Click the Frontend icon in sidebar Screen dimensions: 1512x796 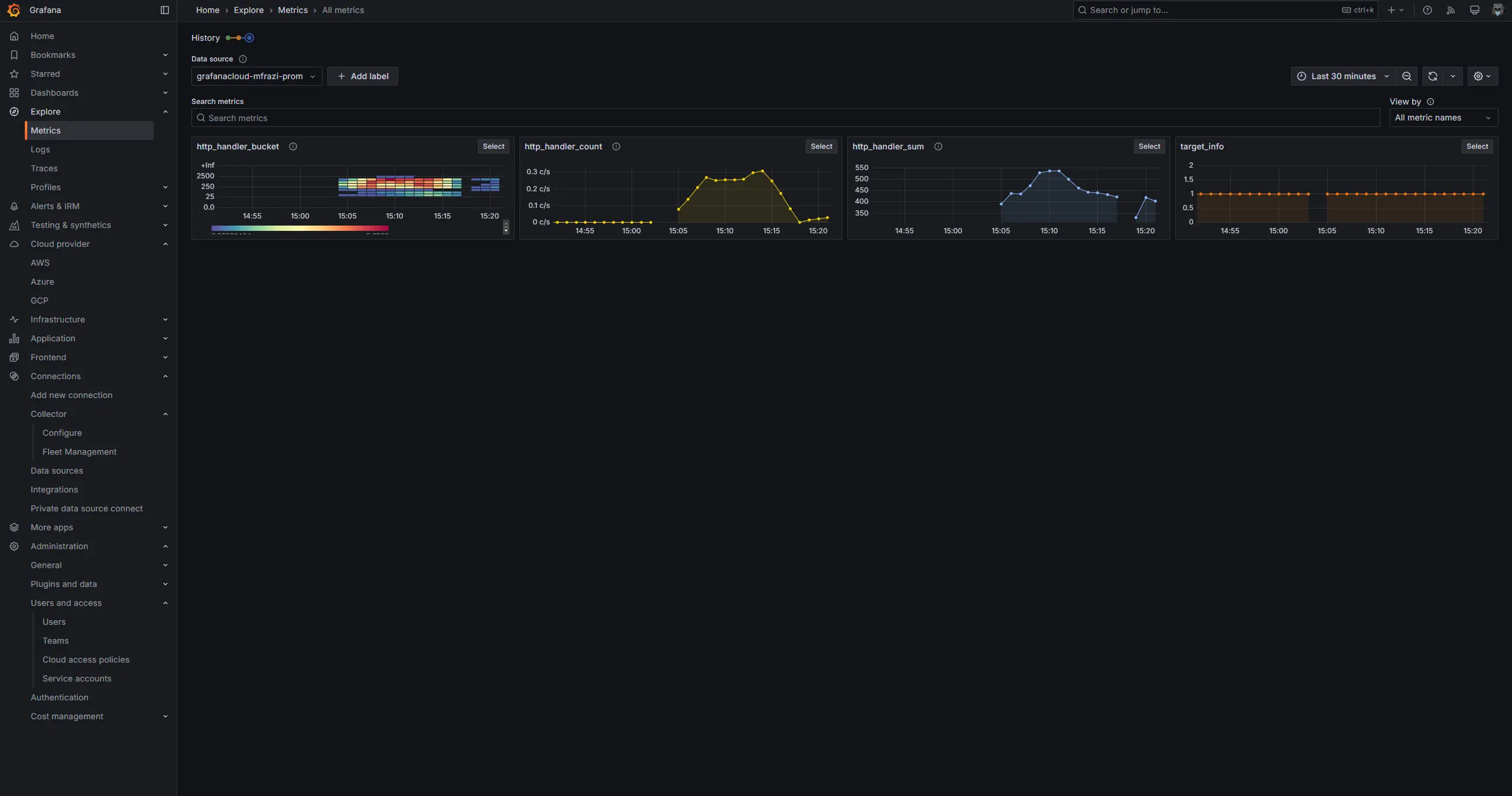click(x=14, y=357)
